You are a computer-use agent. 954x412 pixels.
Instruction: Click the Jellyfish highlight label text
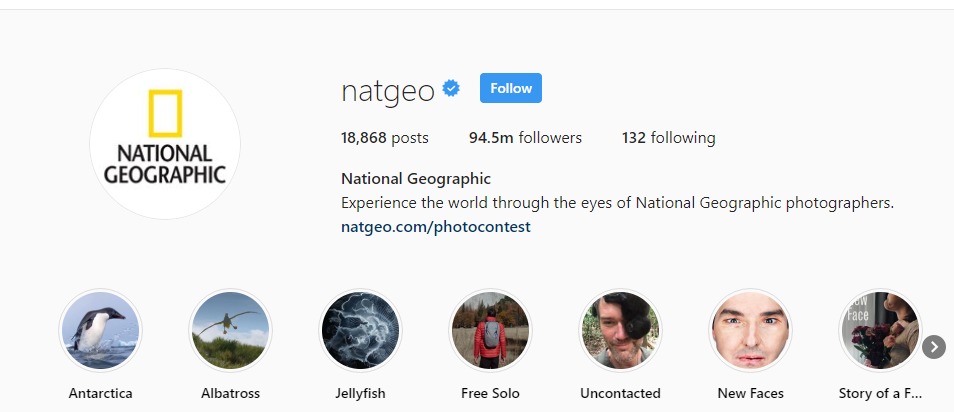[360, 393]
